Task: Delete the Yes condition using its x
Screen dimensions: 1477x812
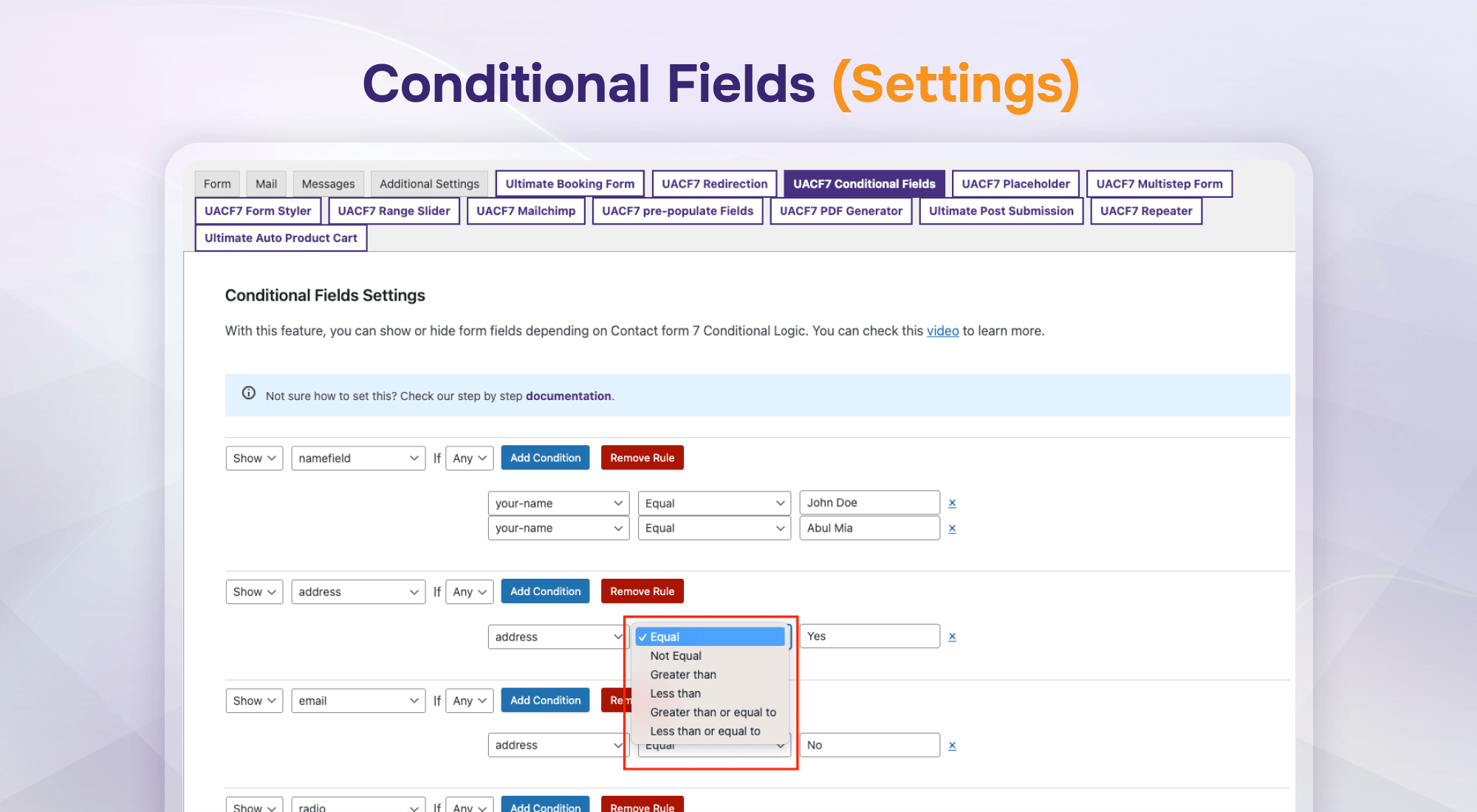Action: tap(952, 636)
